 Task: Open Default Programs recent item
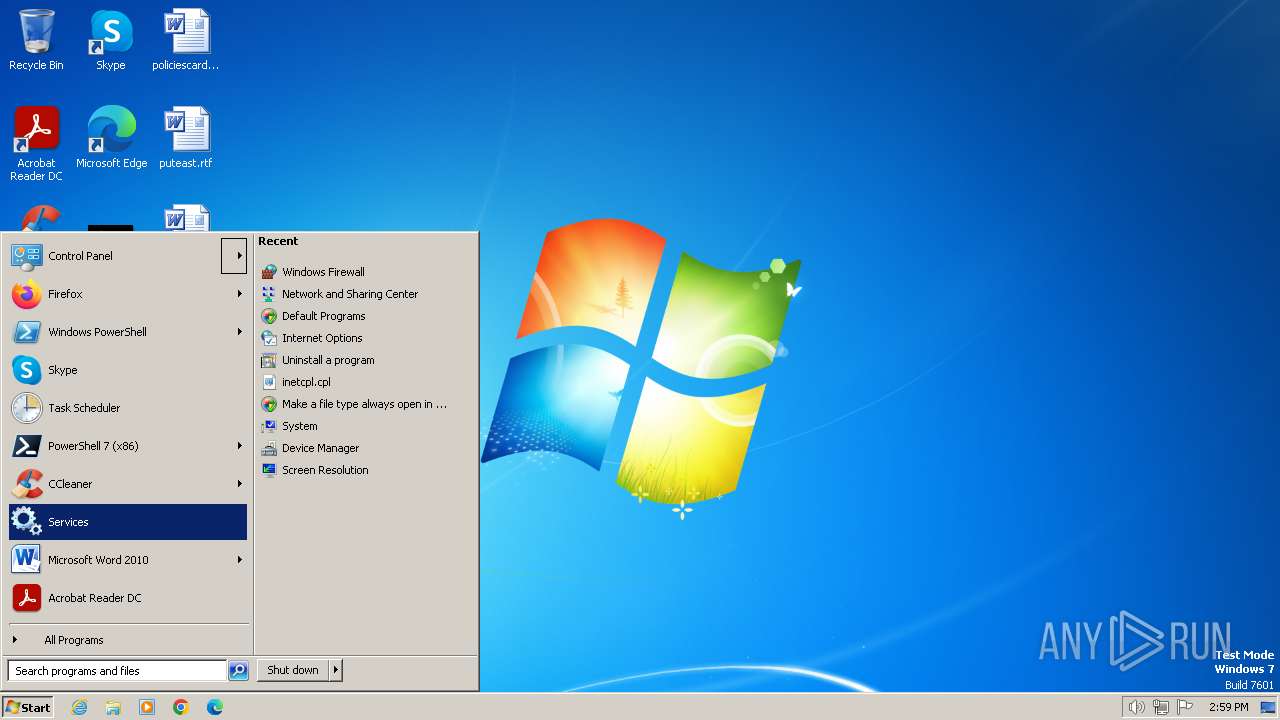coord(313,316)
